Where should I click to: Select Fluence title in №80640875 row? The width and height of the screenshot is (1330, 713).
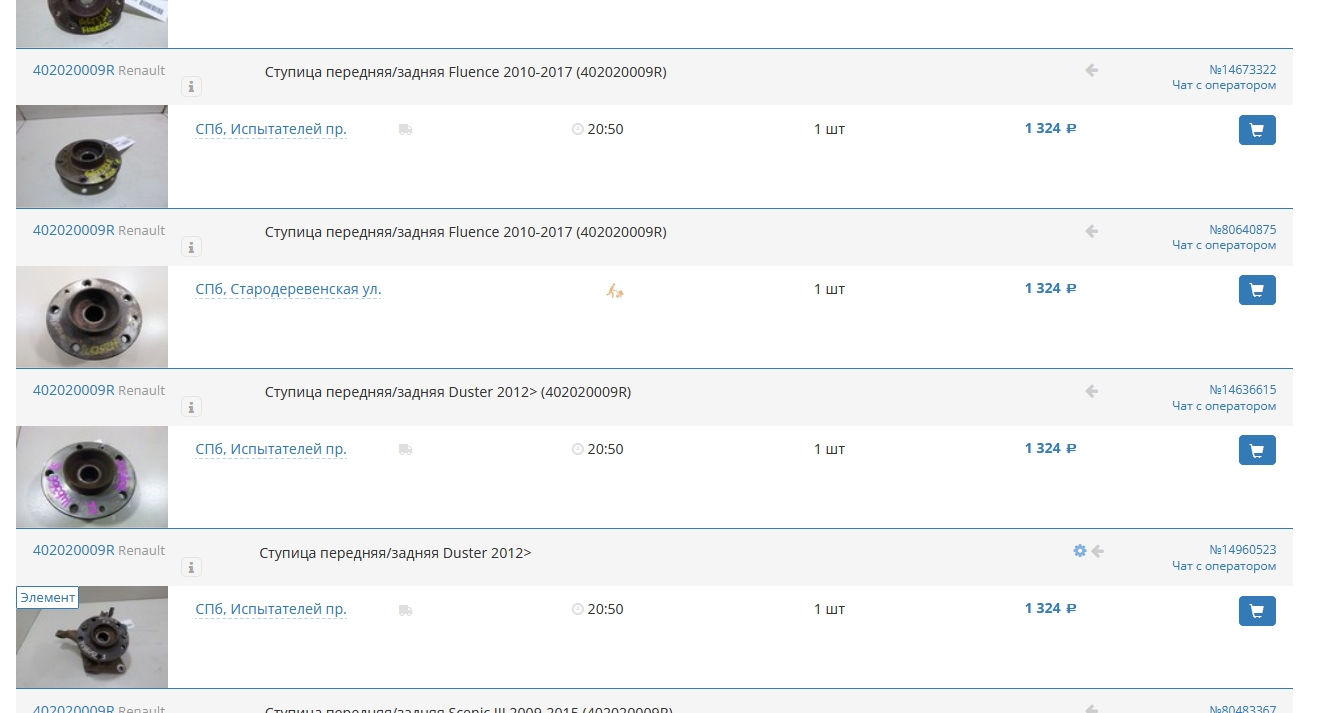tap(466, 232)
